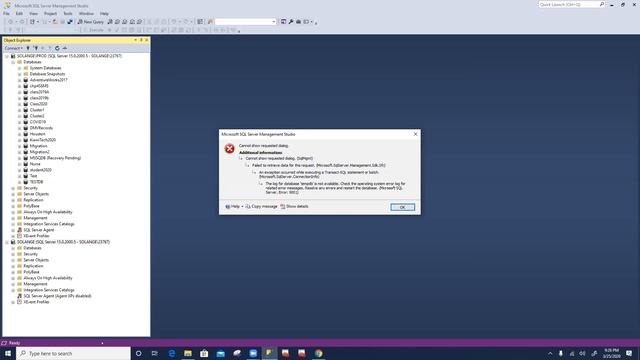Screen dimensions: 640x360
Task: Select the Class2020 database
Action: point(38,104)
